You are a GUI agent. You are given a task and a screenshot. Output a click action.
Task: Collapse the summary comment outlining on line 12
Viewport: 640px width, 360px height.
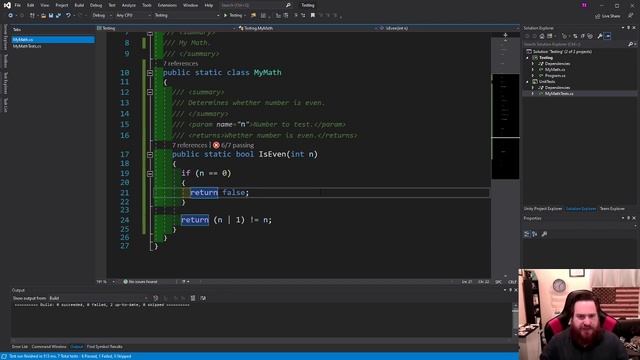pyautogui.click(x=150, y=92)
